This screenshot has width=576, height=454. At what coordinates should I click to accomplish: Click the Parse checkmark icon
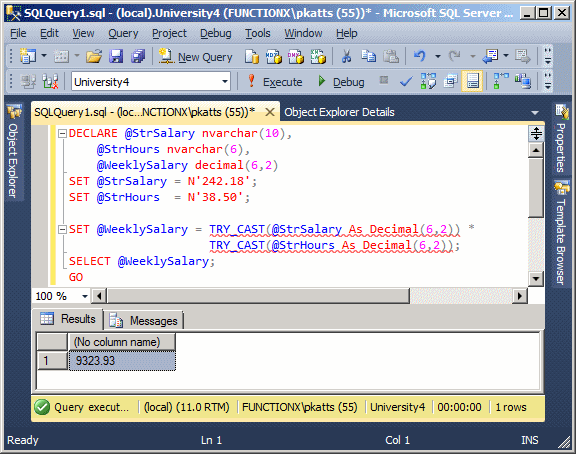coord(406,81)
